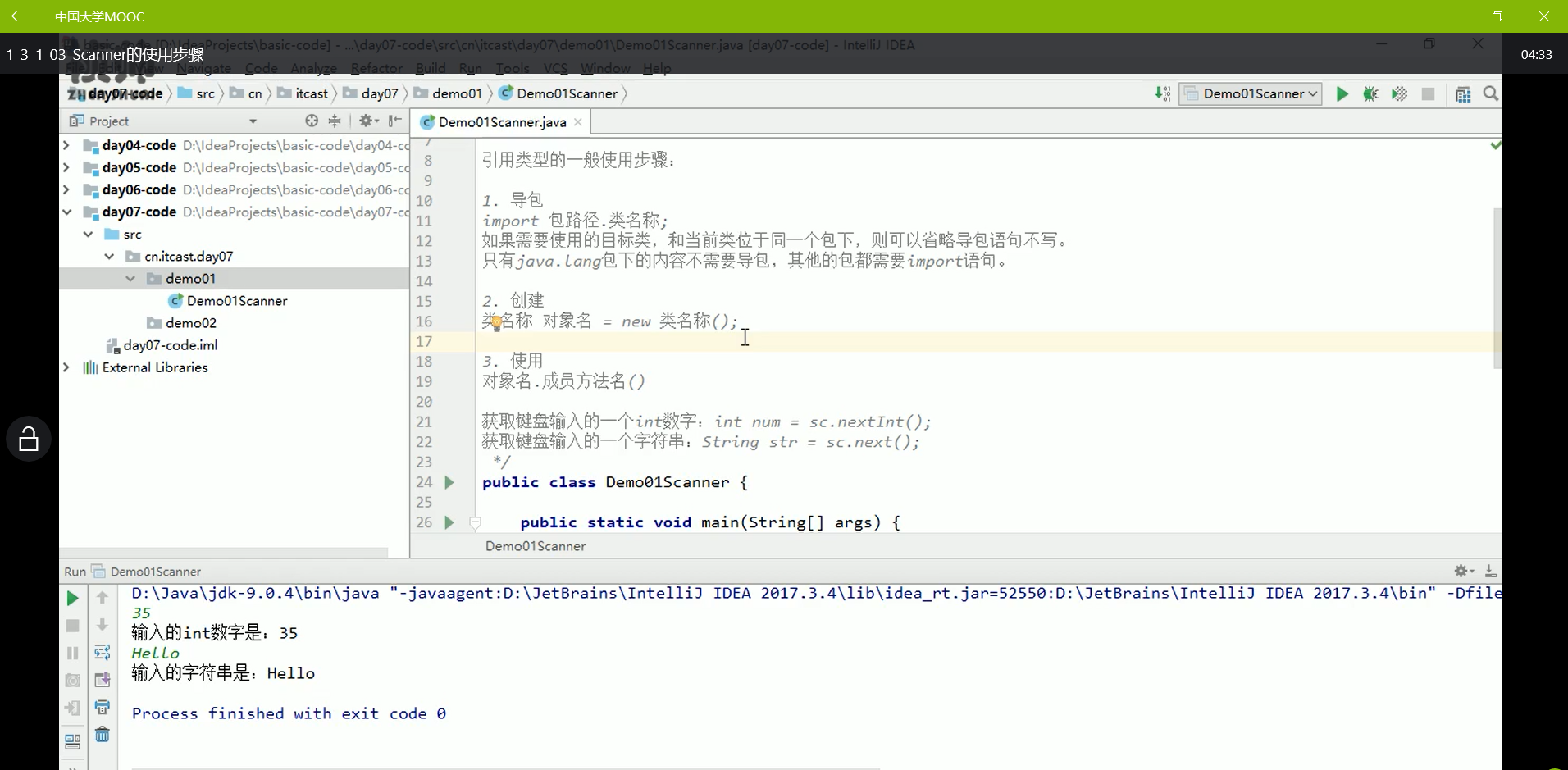Open the Navigate menu

(204, 68)
